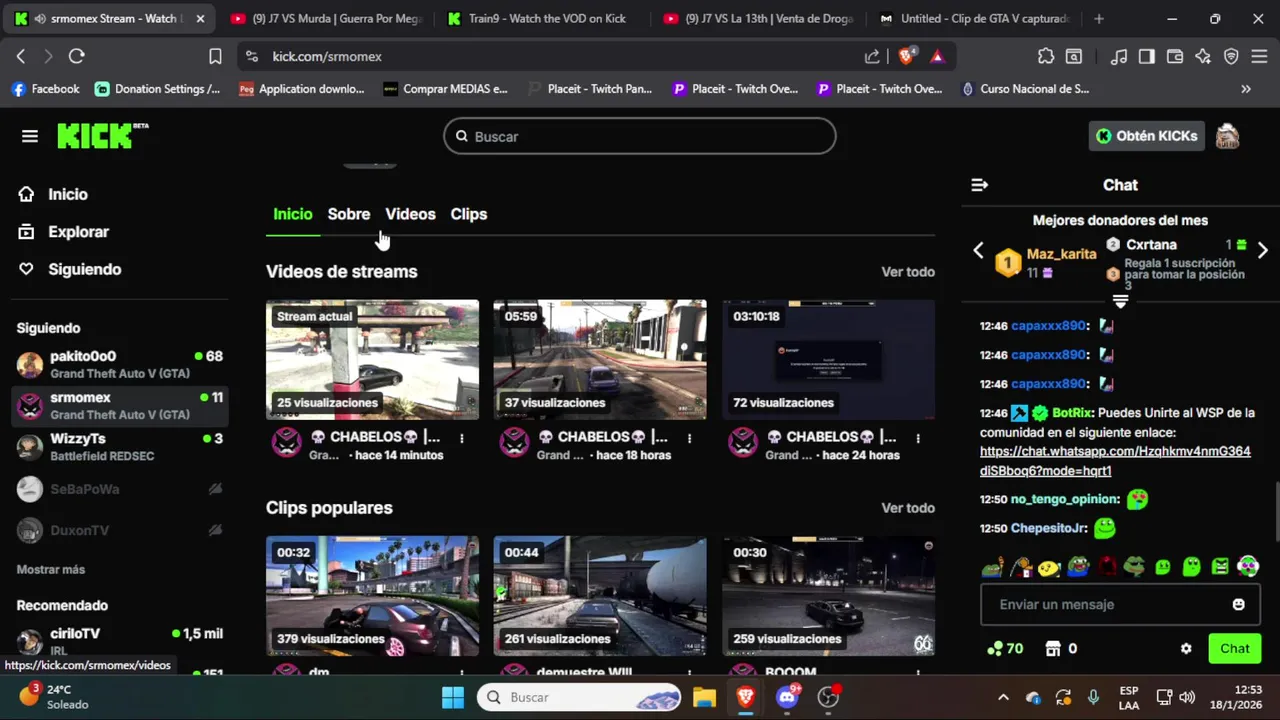1280x720 pixels.
Task: Show hidden system tray icons
Action: [1003, 698]
